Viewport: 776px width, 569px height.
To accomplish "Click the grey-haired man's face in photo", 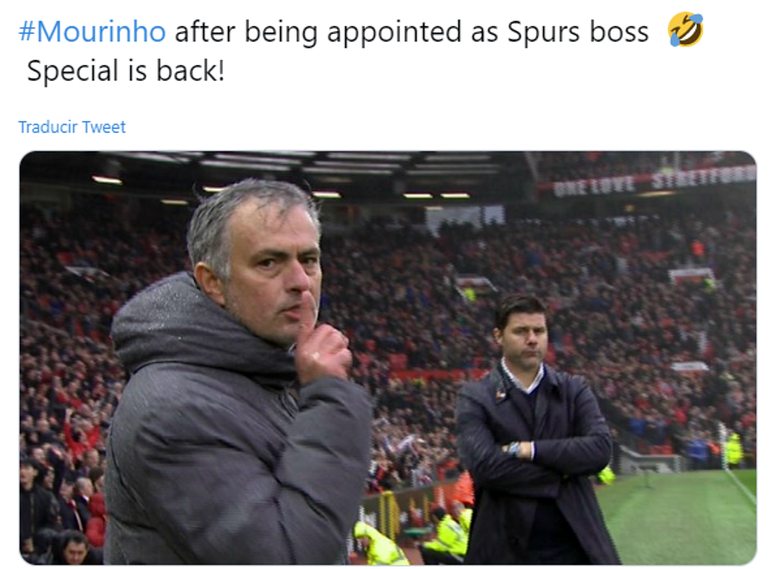I will 275,277.
